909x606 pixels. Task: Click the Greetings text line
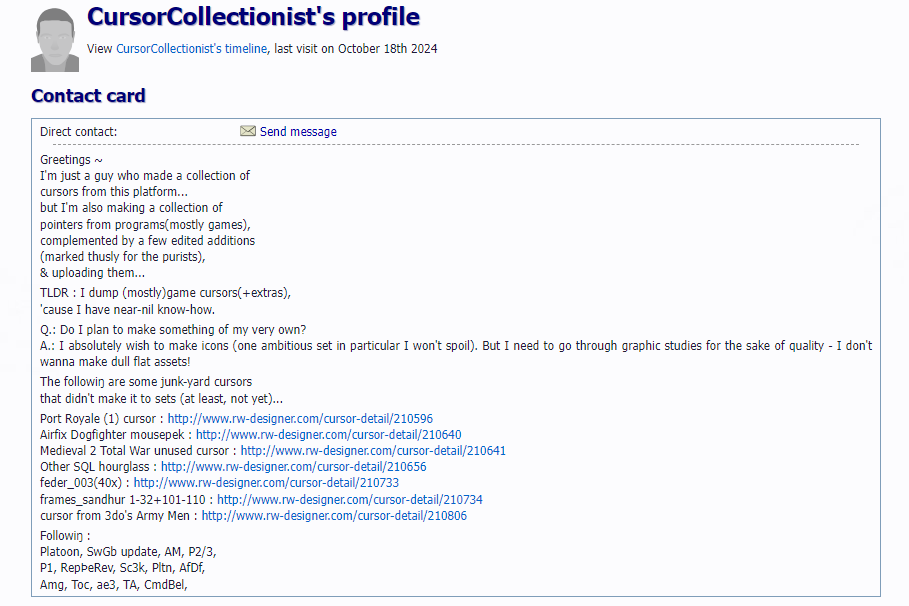click(x=71, y=159)
